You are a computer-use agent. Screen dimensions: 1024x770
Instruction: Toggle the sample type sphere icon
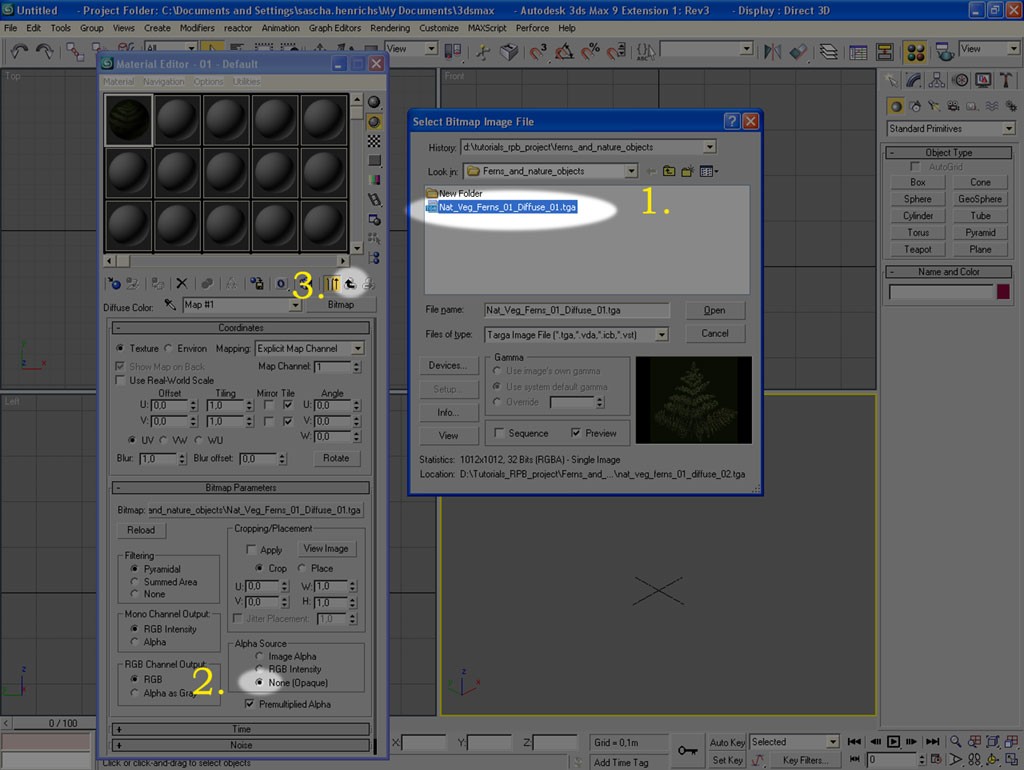point(374,102)
